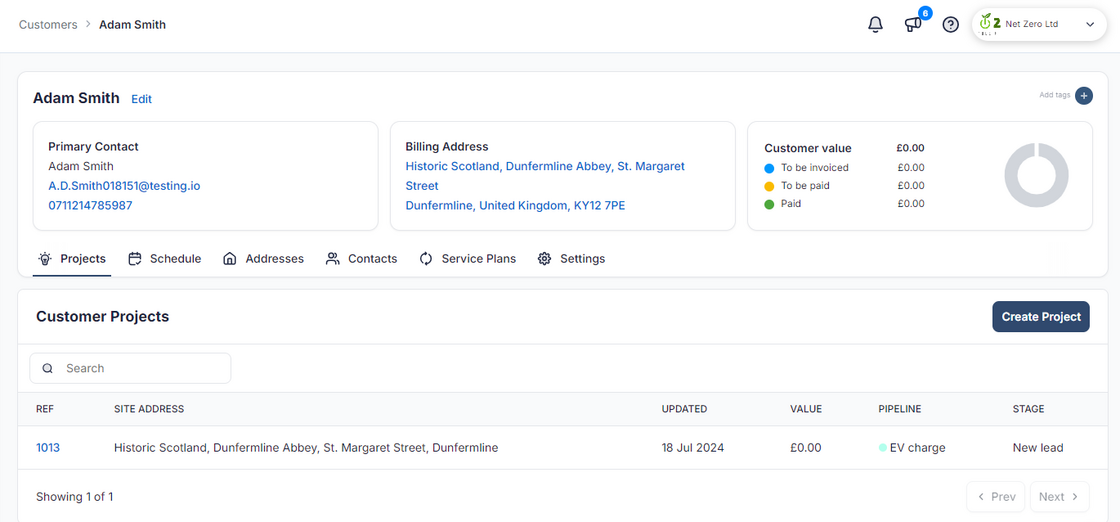Click the help question mark icon

pos(951,25)
